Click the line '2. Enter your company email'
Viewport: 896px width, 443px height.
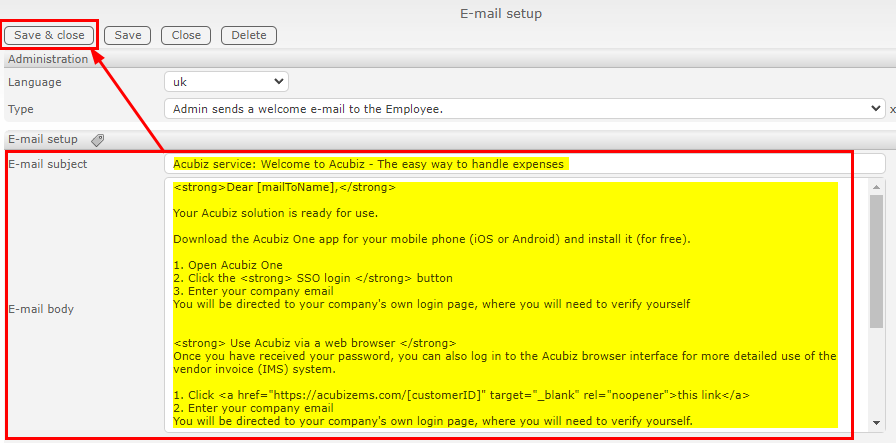point(254,408)
